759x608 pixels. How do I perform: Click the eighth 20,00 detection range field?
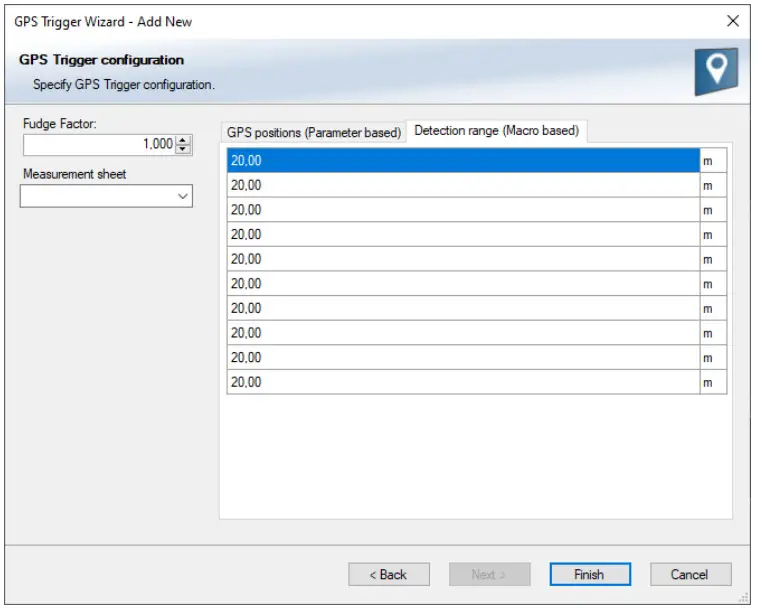[463, 333]
